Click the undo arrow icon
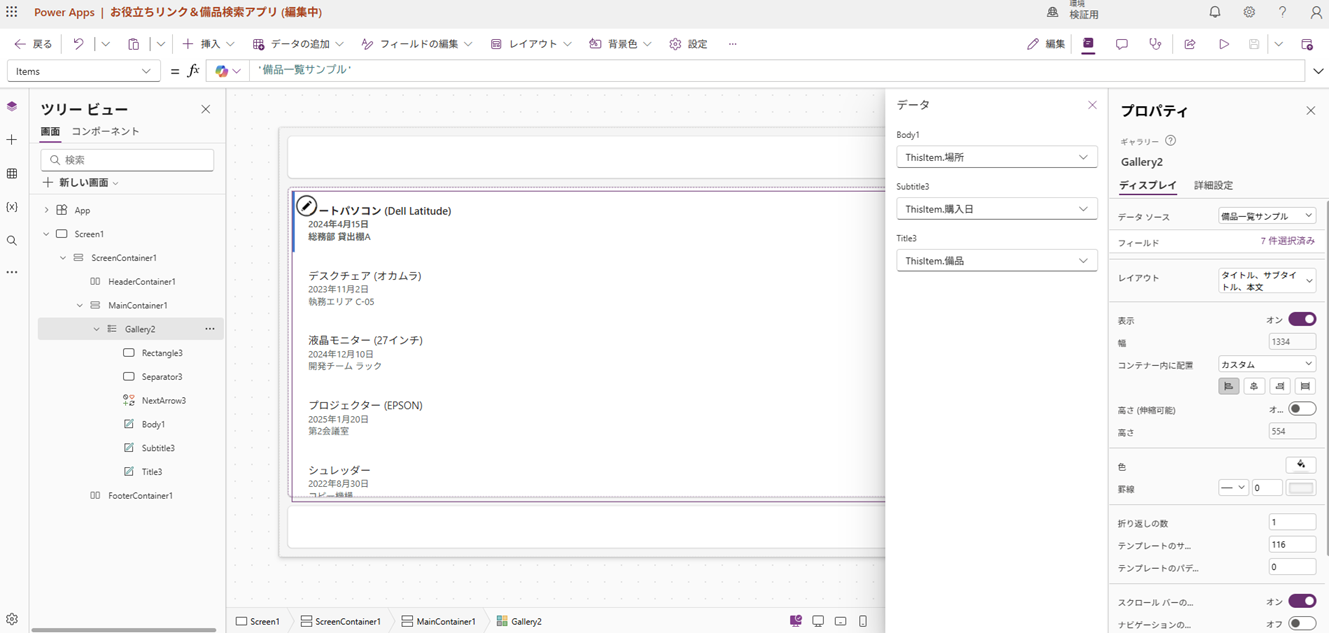Image resolution: width=1329 pixels, height=633 pixels. click(x=78, y=44)
